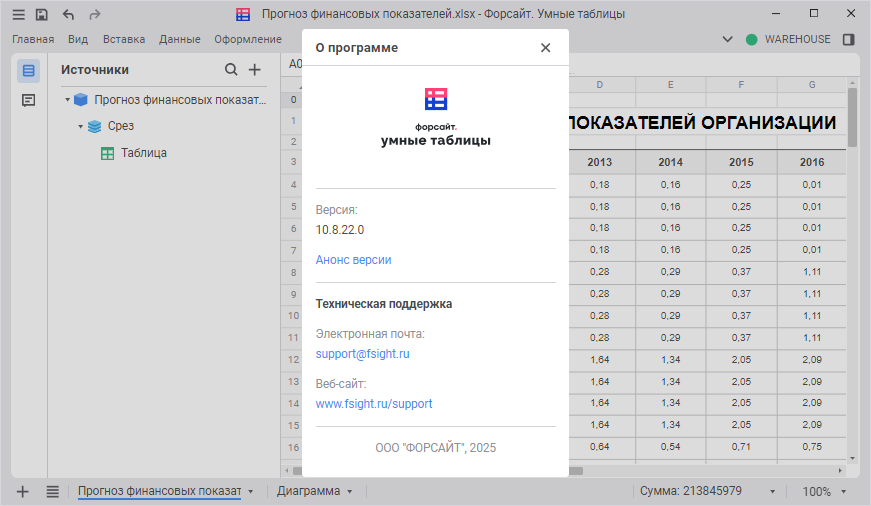Image resolution: width=871 pixels, height=506 pixels.
Task: Click the green WAREHOUSE connection indicator
Action: pyautogui.click(x=752, y=39)
